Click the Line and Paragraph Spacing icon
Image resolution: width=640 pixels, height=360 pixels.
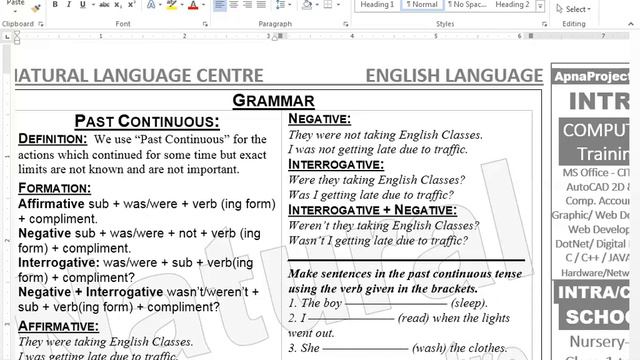(280, 4)
